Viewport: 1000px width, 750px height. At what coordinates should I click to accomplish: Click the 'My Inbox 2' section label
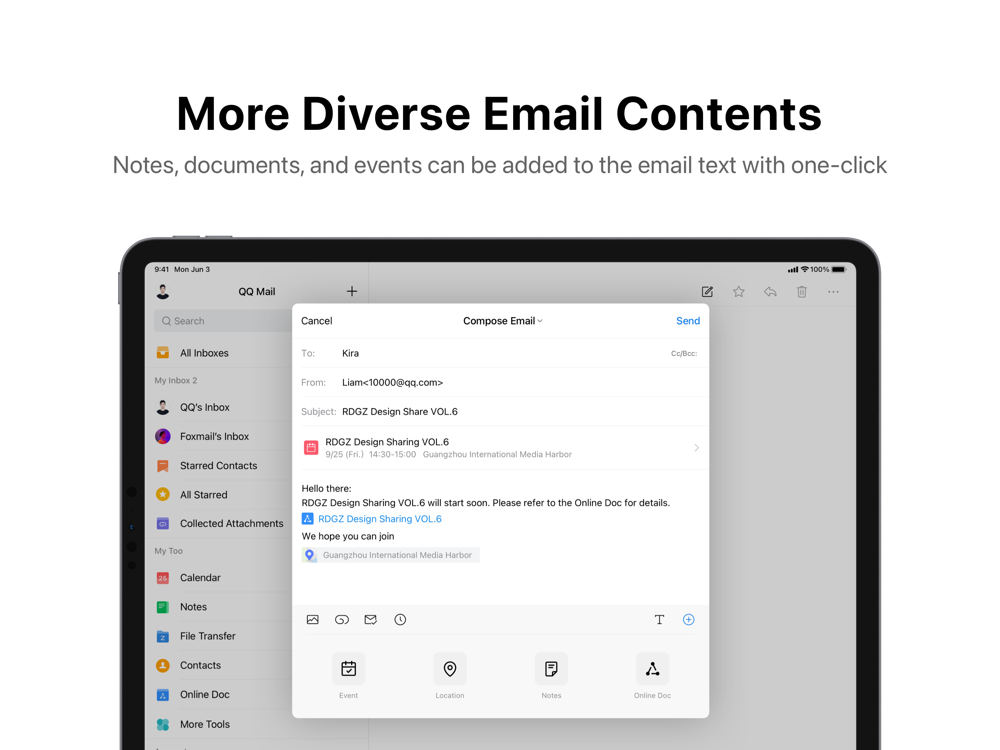tap(175, 380)
